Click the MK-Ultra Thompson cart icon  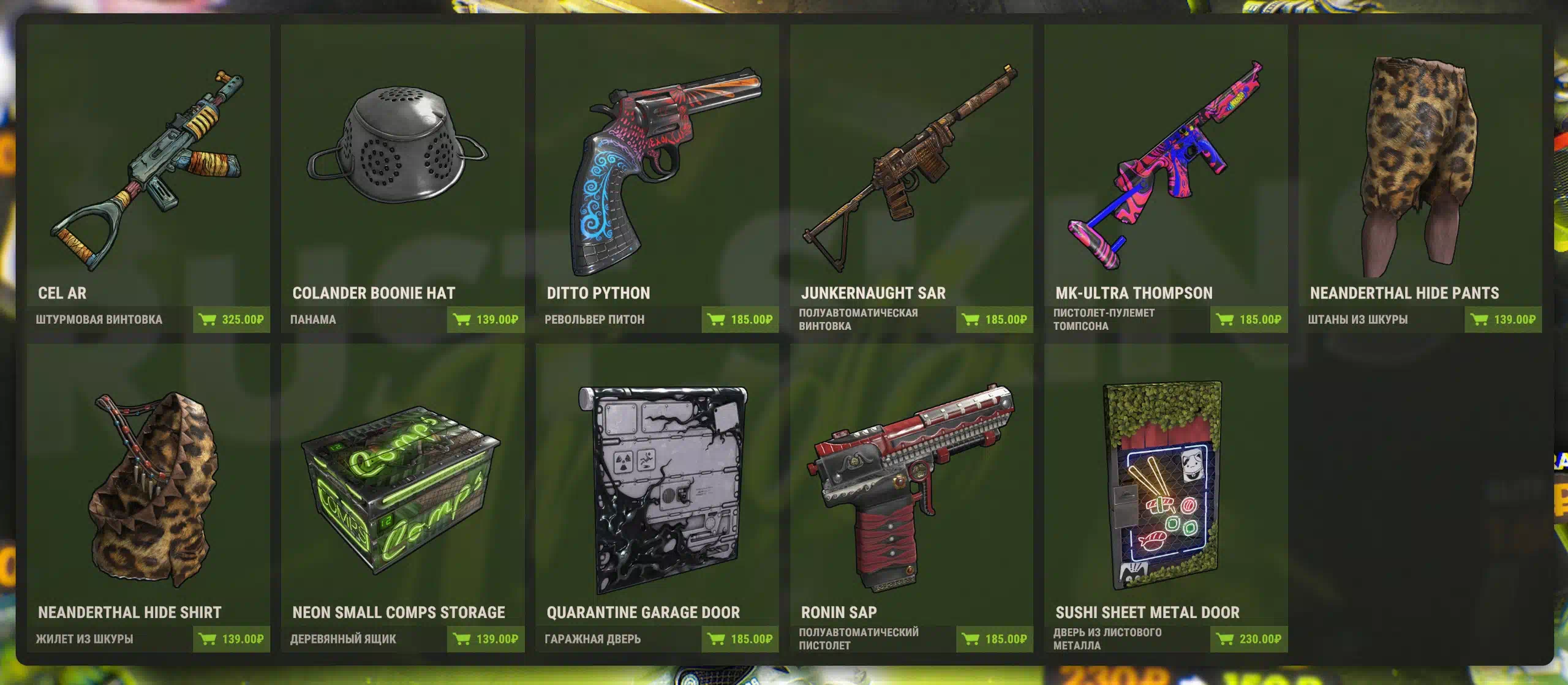click(x=1225, y=320)
